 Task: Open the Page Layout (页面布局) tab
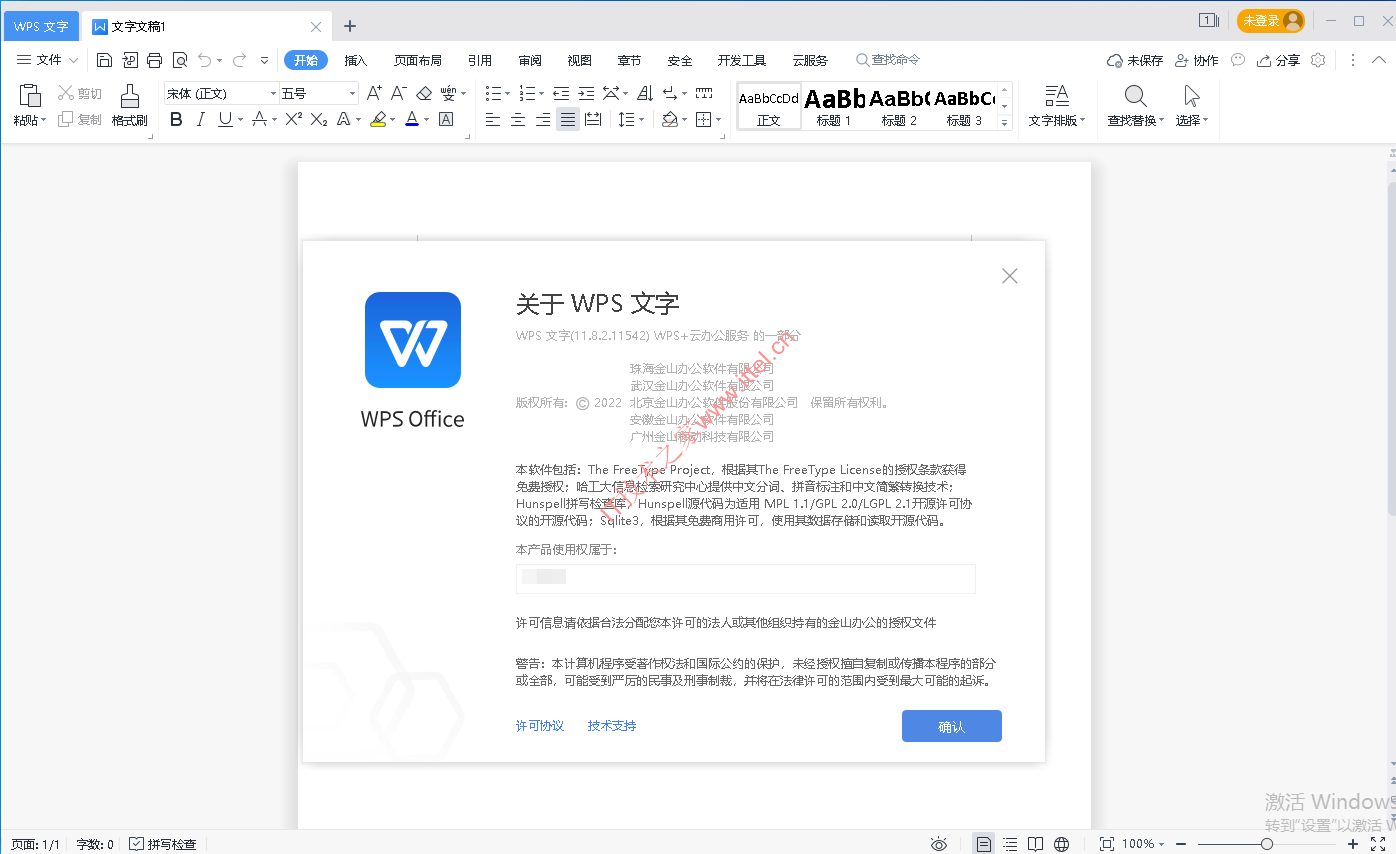[x=418, y=60]
